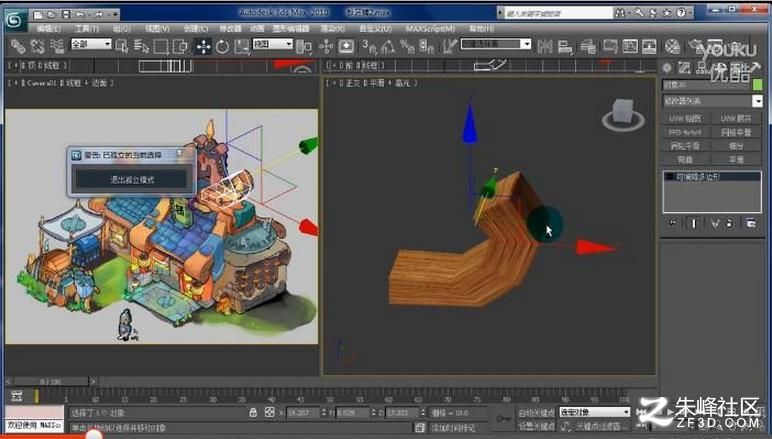This screenshot has height=439, width=772.
Task: Click the 0 / 100 time slider
Action: [x=51, y=381]
